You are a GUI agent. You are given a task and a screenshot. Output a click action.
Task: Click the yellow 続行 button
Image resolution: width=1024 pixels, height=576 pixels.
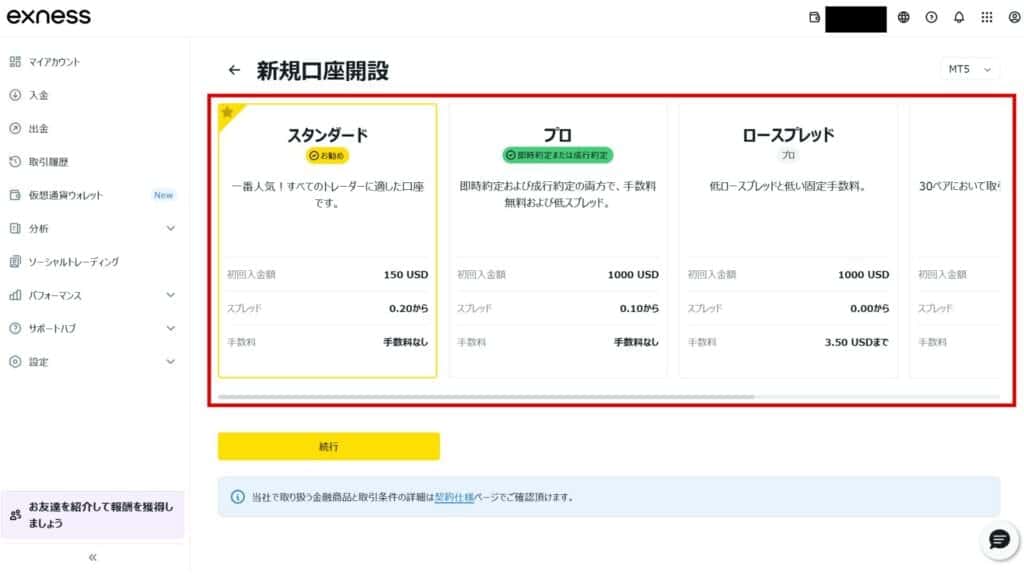328,447
